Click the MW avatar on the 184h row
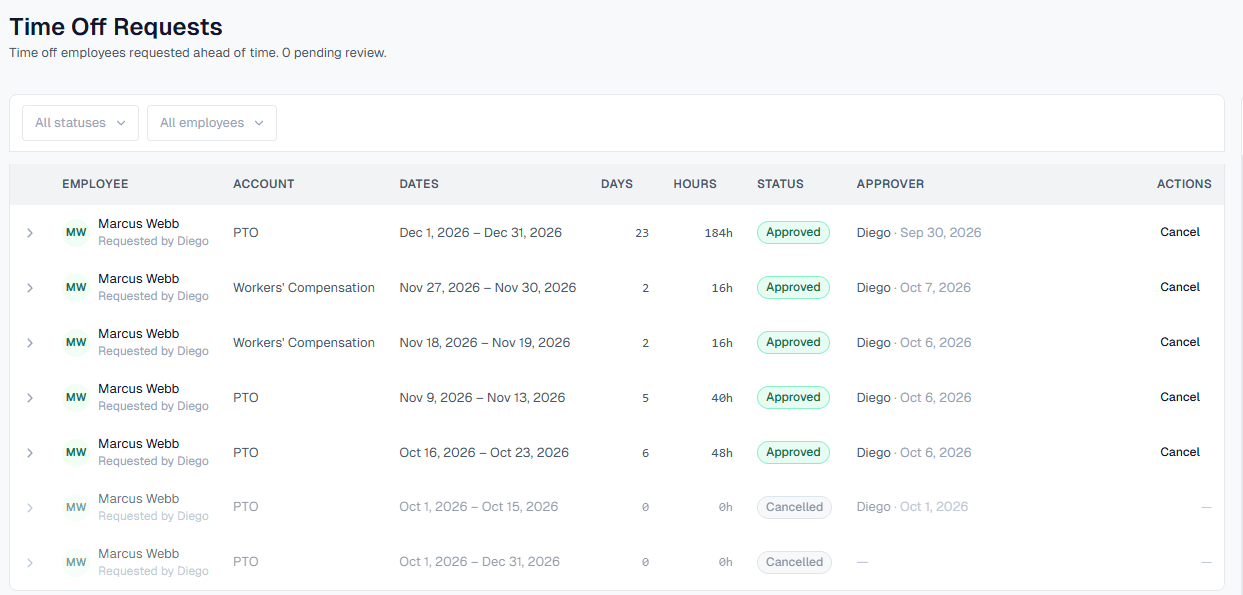This screenshot has height=595, width=1243. (76, 233)
